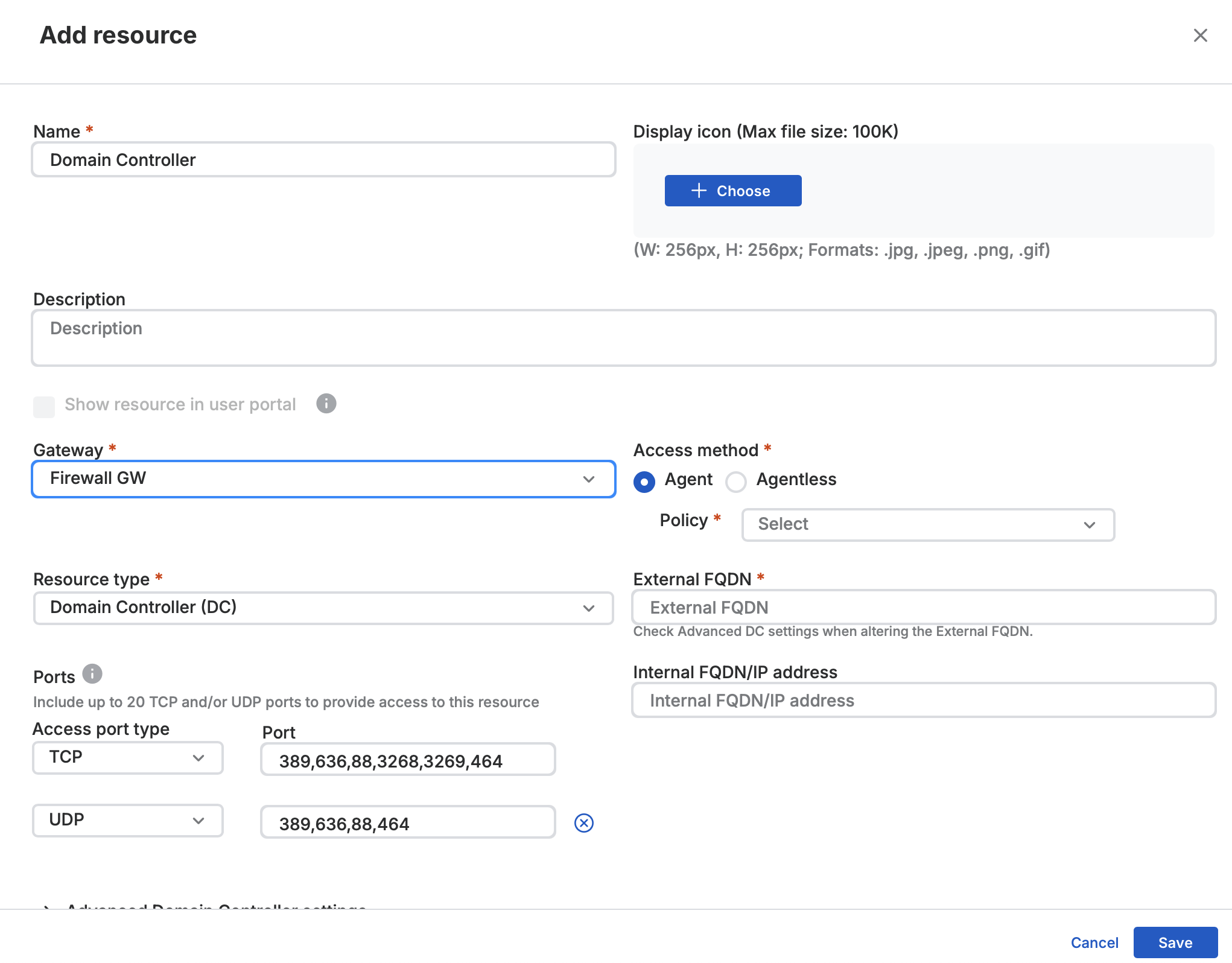Open the TCP access port type dropdown

127,758
